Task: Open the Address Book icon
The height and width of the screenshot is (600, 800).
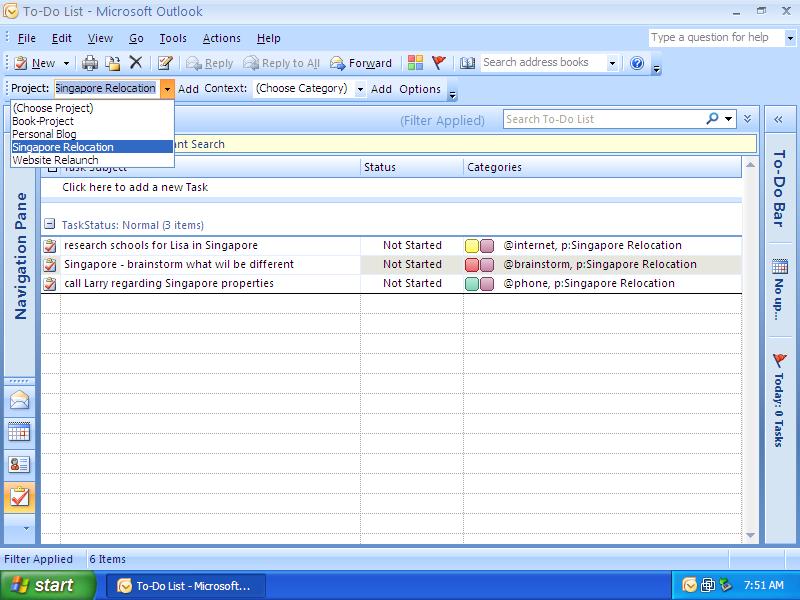Action: pos(467,63)
